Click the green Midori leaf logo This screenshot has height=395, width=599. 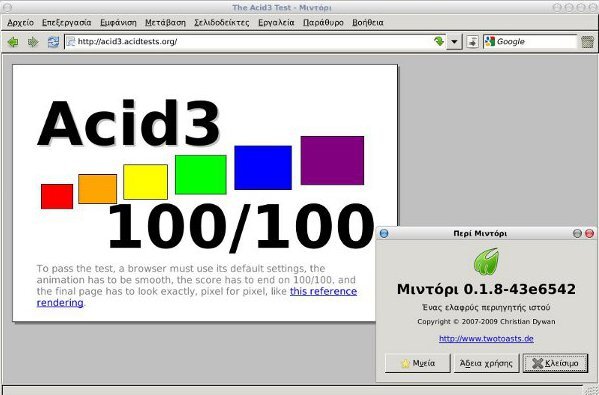[x=486, y=262]
